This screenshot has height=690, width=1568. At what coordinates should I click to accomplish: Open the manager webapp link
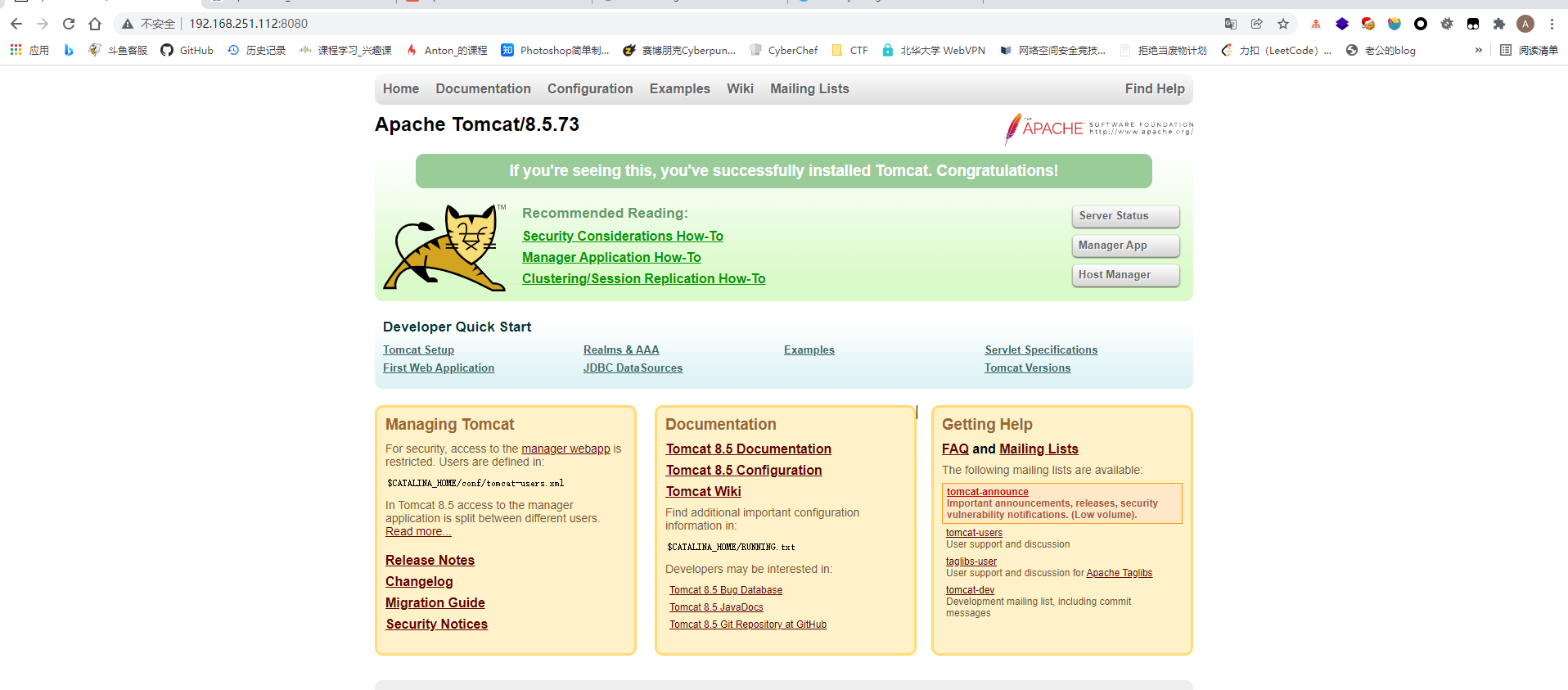pyautogui.click(x=565, y=449)
